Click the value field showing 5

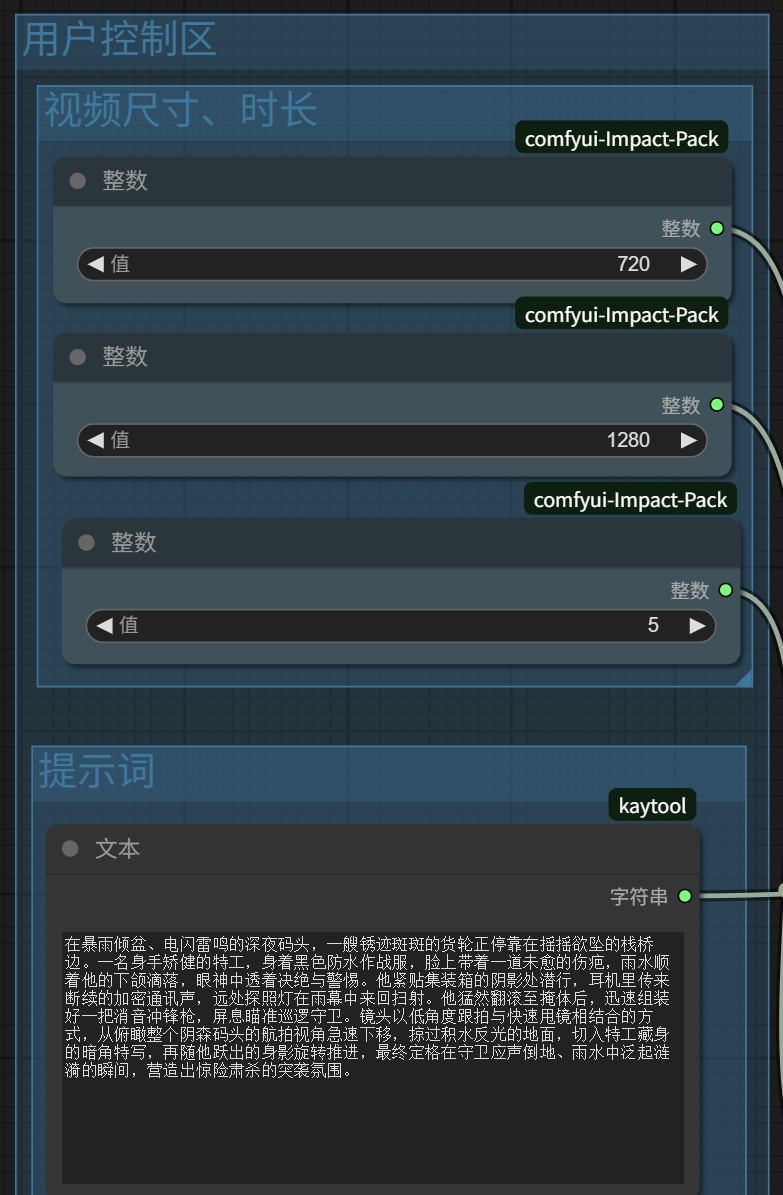tap(401, 626)
